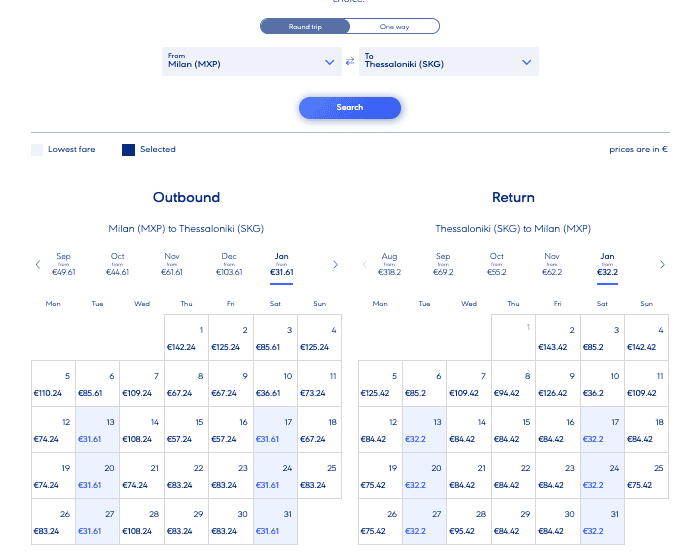Pick return January 31 fare €32.2
This screenshot has height=558, width=696.
[x=602, y=522]
